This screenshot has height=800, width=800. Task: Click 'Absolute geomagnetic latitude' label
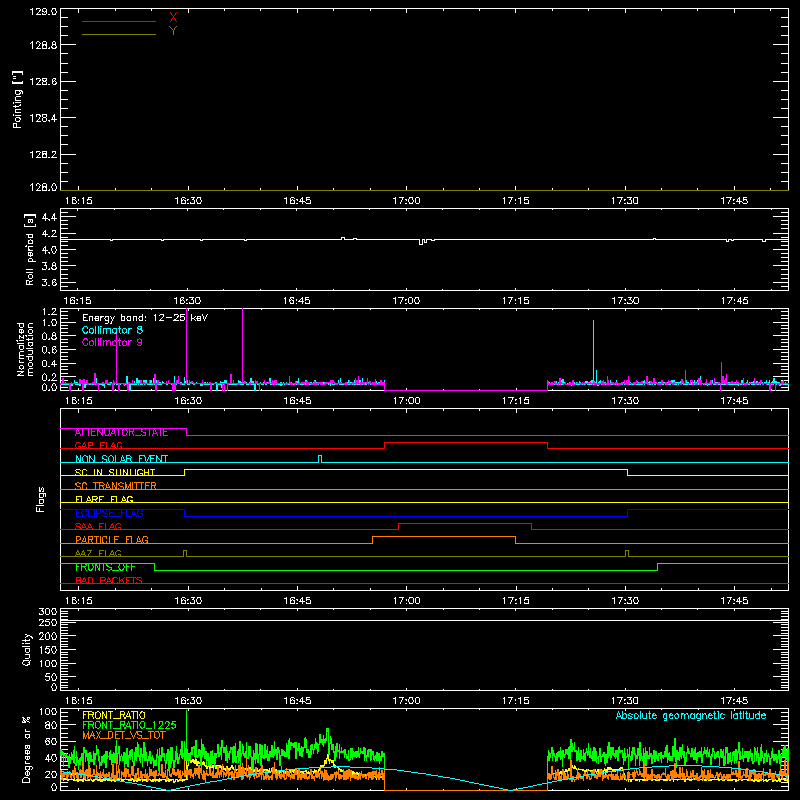691,716
